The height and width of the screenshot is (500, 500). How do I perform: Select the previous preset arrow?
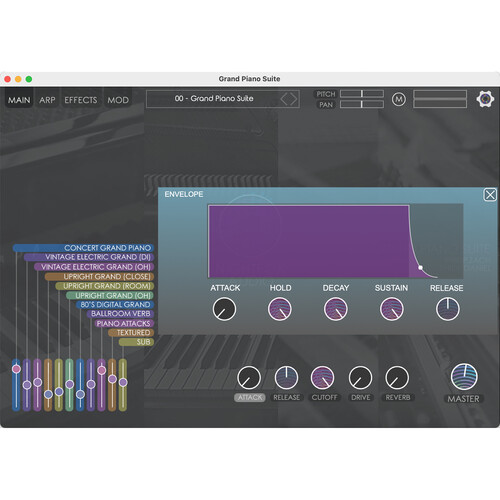pyautogui.click(x=284, y=99)
